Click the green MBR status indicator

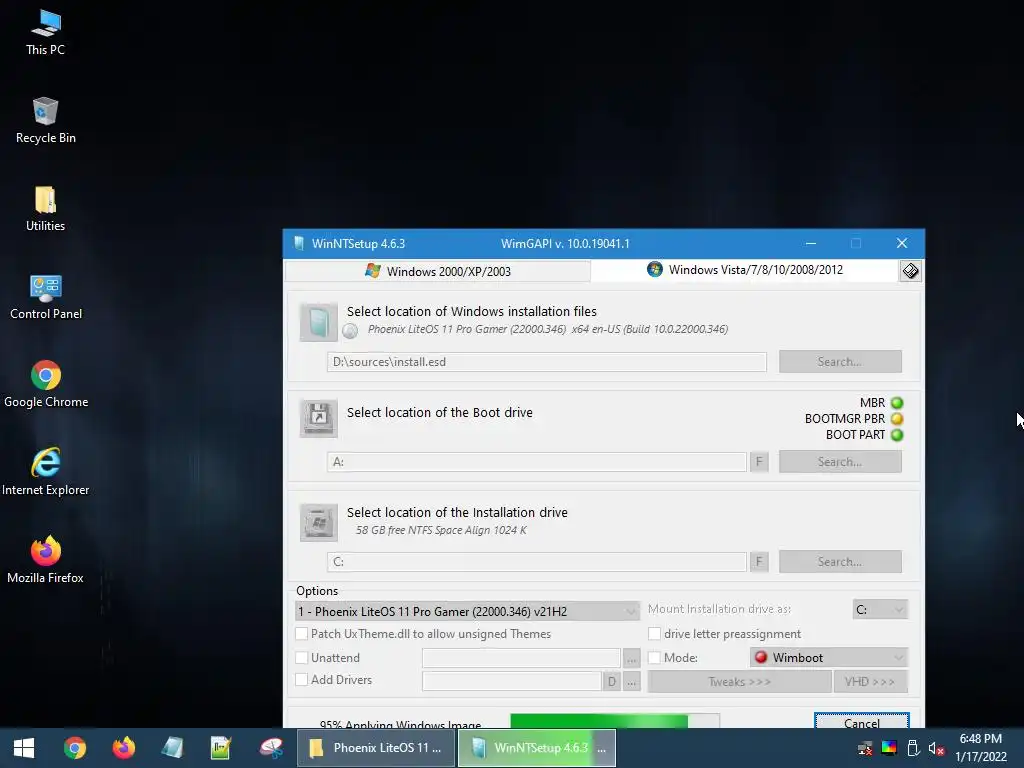897,403
